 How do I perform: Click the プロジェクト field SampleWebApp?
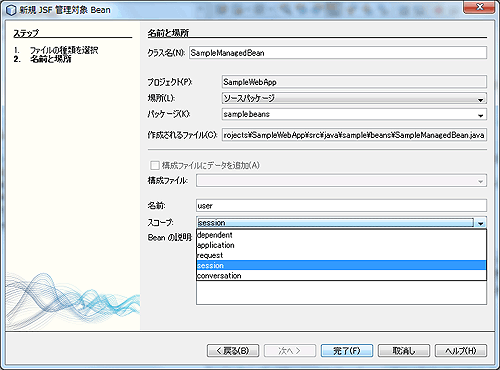pyautogui.click(x=354, y=82)
